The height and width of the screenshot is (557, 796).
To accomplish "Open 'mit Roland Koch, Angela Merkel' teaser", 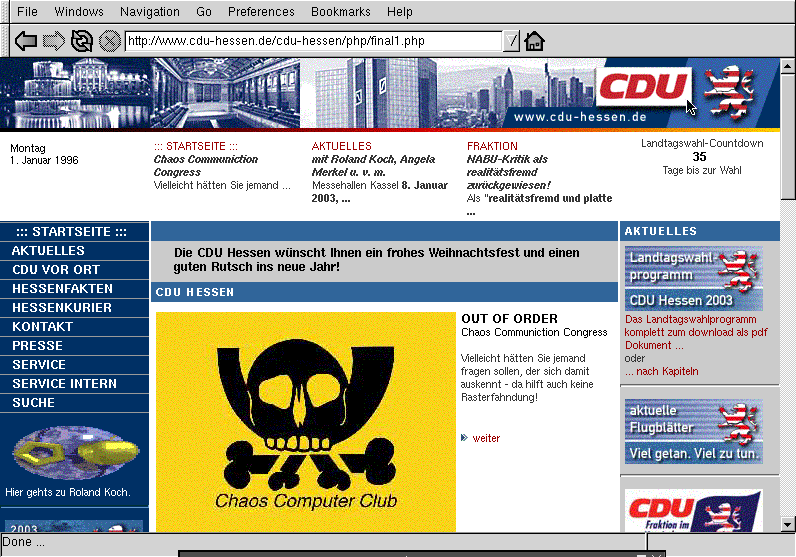I will click(373, 166).
